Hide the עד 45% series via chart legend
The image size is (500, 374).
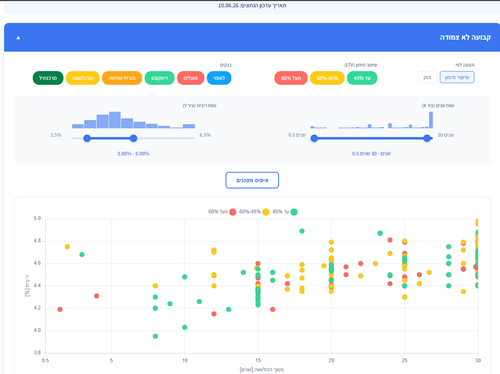pyautogui.click(x=285, y=212)
